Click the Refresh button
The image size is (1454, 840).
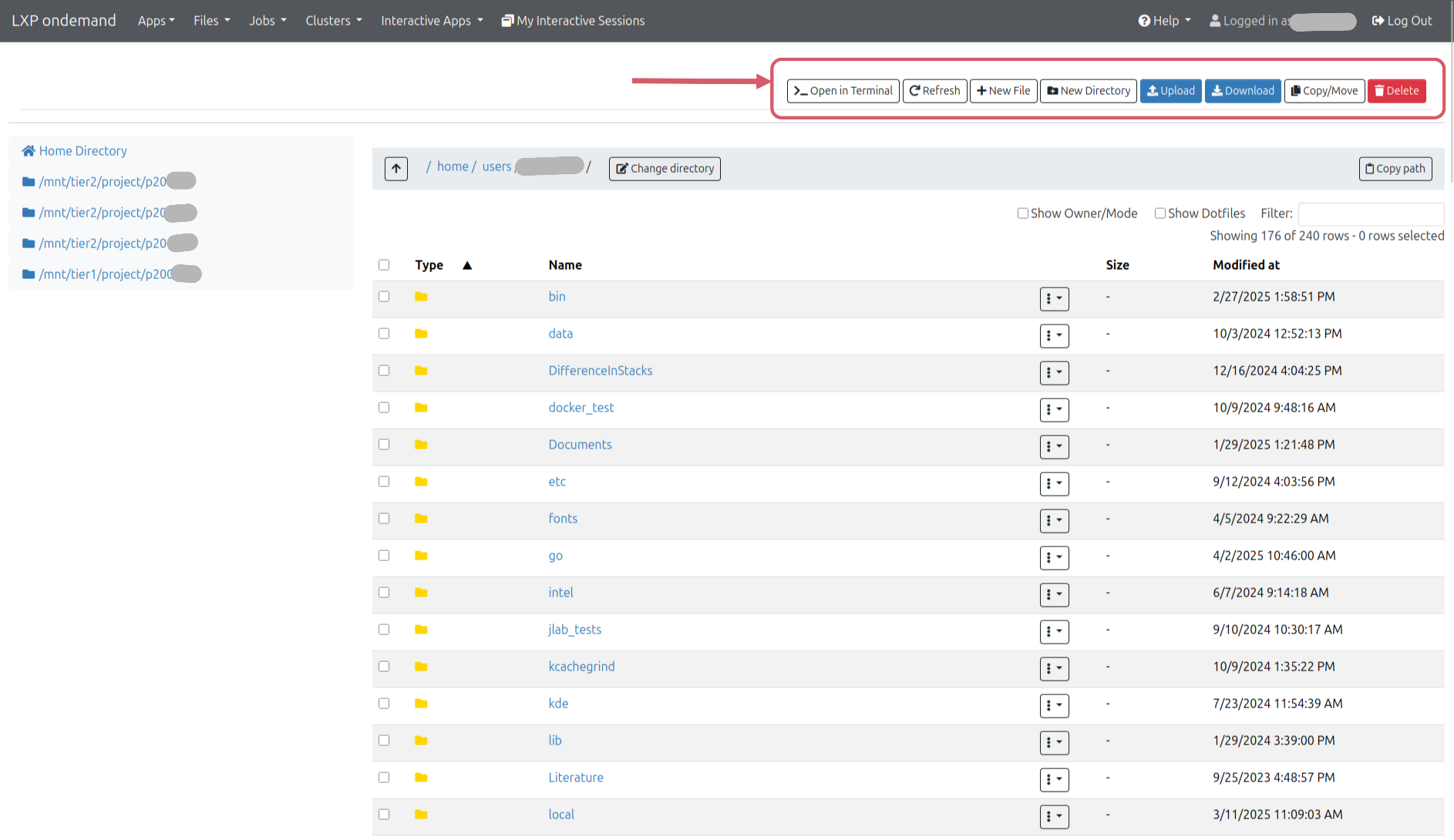(934, 91)
